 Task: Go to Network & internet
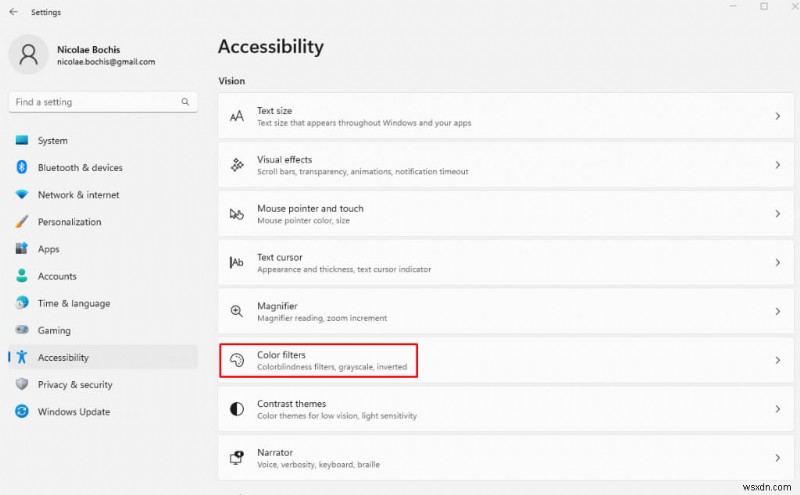click(103, 194)
